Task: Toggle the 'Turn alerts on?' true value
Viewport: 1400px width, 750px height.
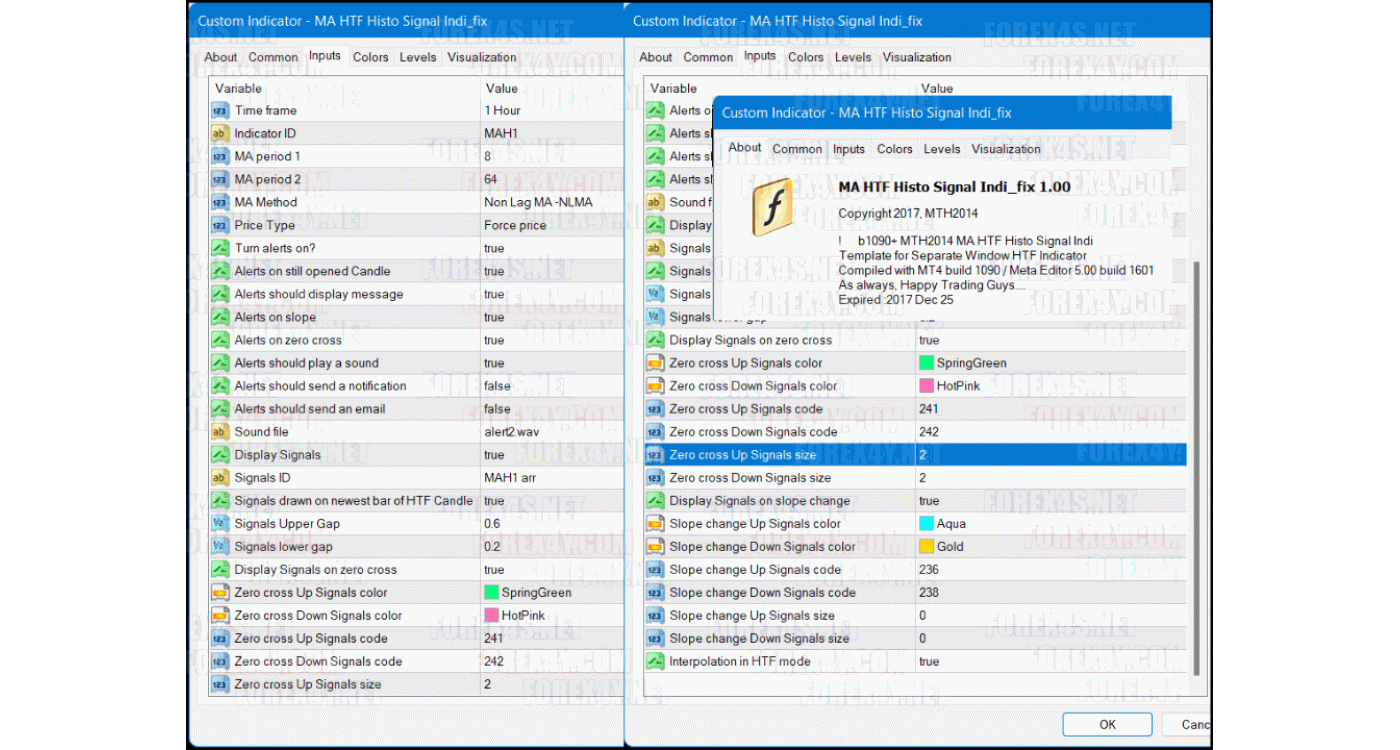Action: tap(494, 248)
